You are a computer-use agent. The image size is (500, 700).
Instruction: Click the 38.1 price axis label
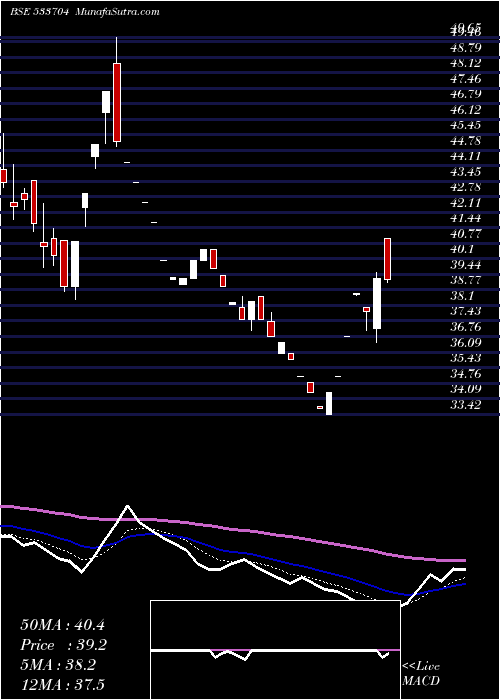pos(462,296)
